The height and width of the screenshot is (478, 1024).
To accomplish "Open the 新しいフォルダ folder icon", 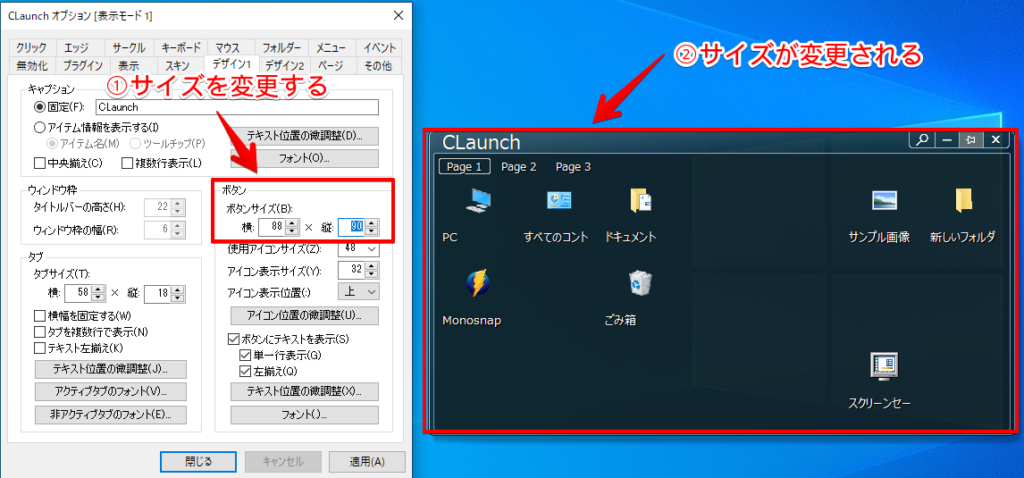I will tap(963, 200).
